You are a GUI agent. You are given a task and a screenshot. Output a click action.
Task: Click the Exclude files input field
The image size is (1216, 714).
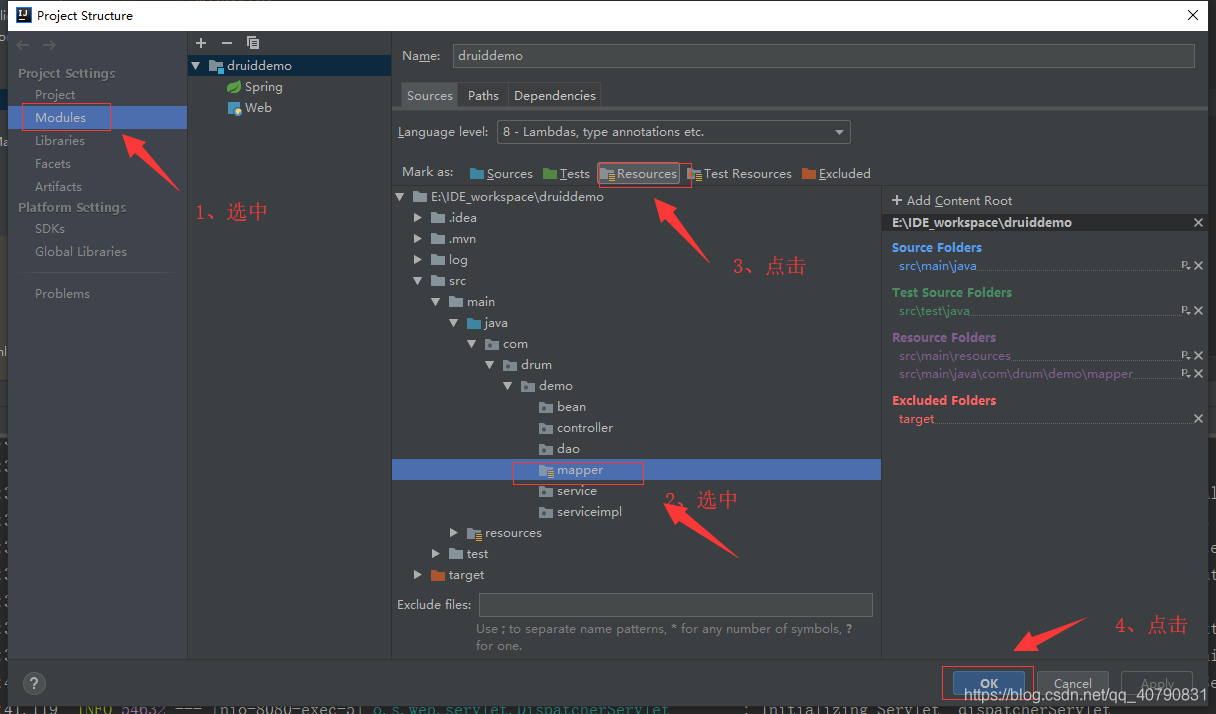pyautogui.click(x=676, y=604)
